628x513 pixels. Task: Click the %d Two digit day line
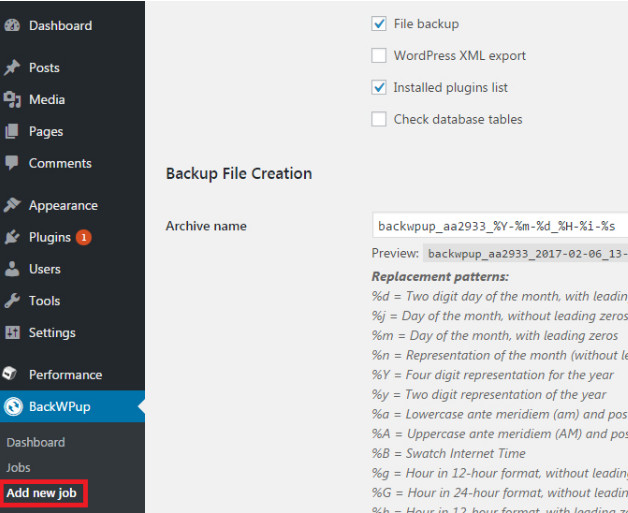point(500,296)
